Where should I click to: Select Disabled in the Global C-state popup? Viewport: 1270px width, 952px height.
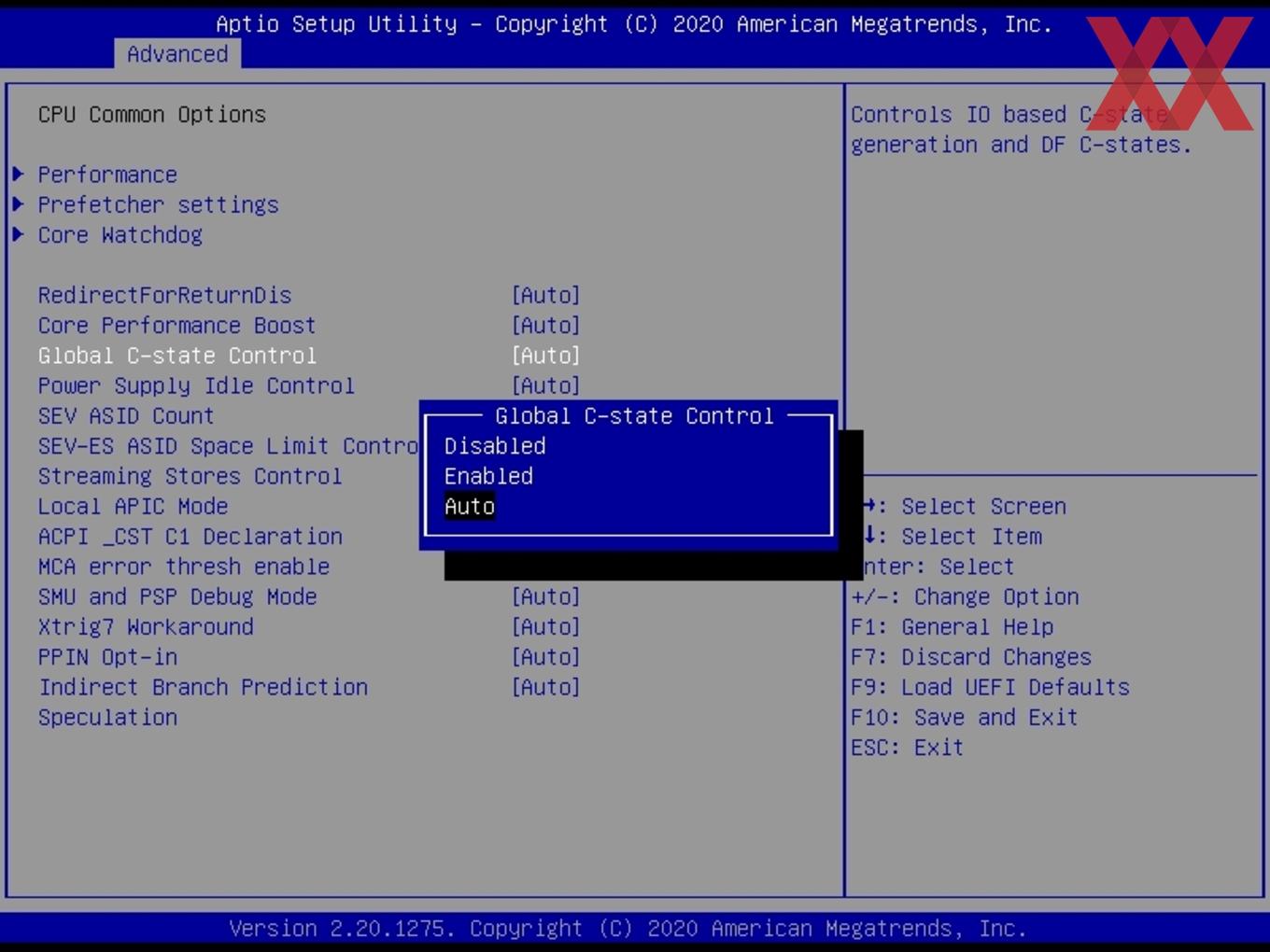(495, 446)
